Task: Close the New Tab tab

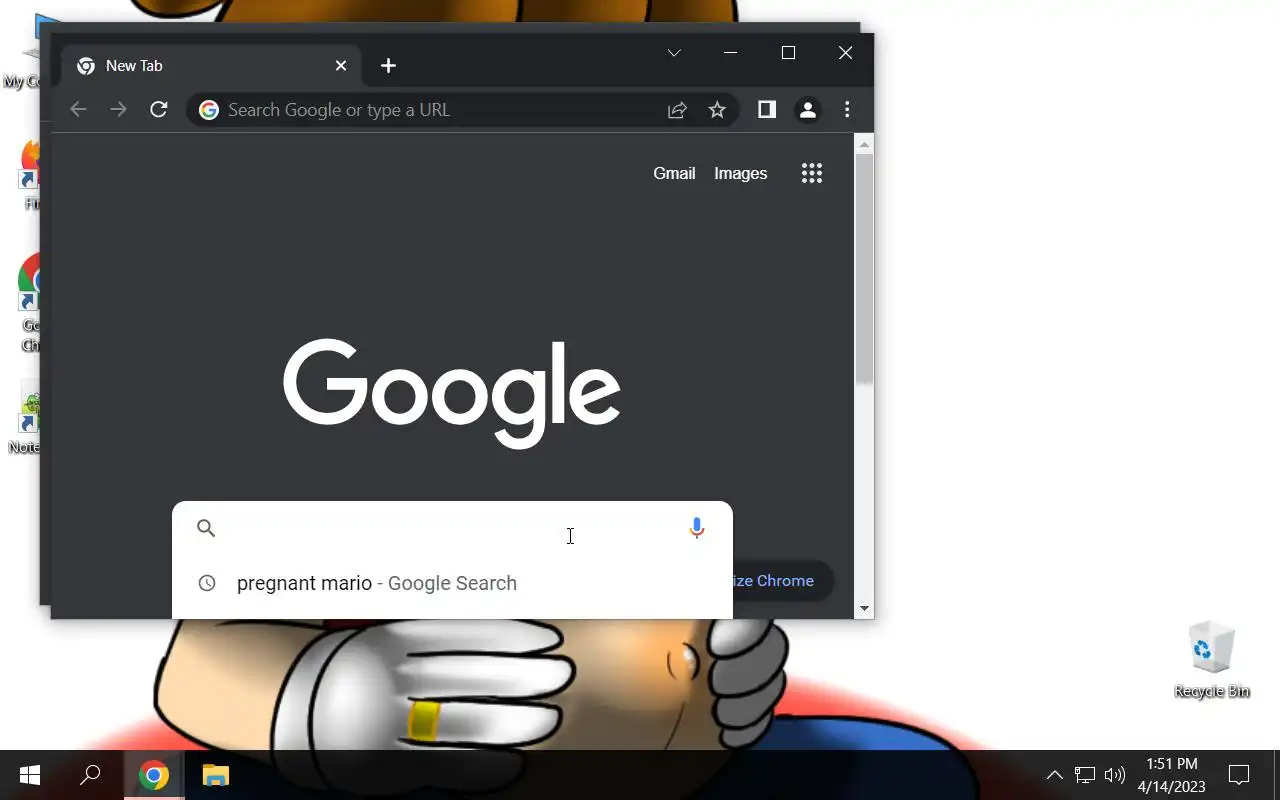Action: [x=341, y=66]
